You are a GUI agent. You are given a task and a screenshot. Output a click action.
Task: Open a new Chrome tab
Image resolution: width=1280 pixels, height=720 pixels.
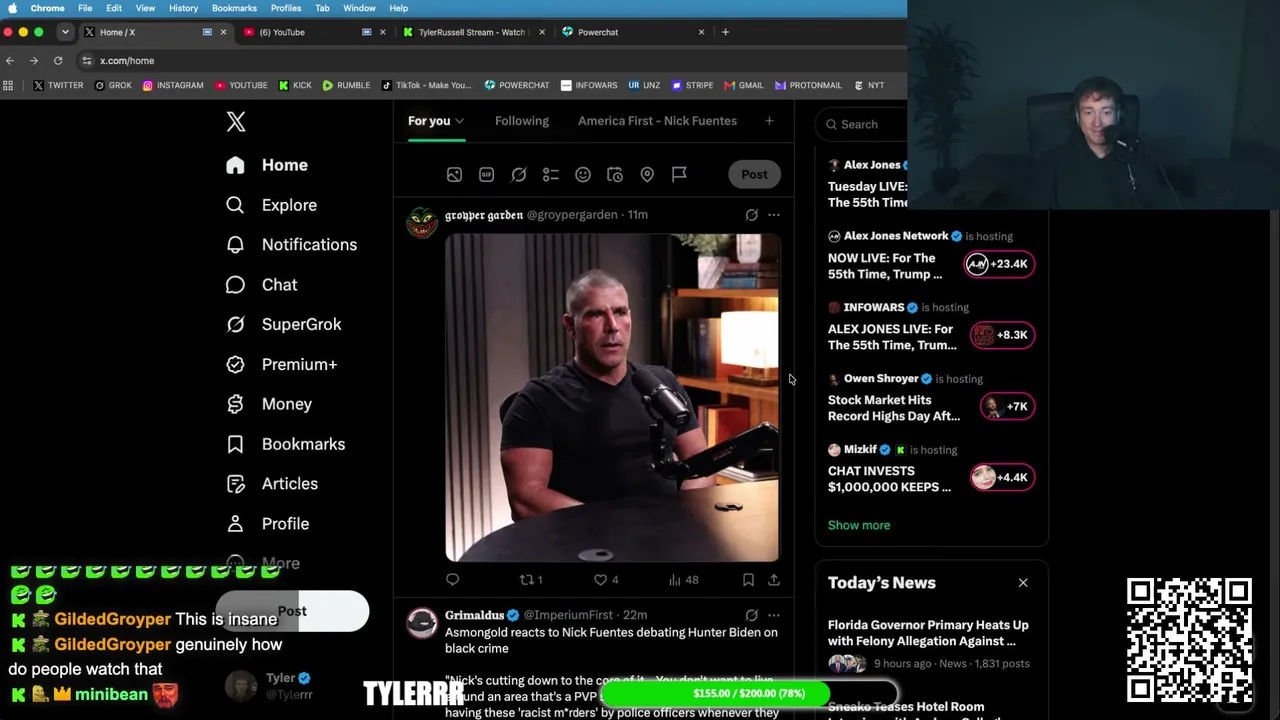[725, 32]
